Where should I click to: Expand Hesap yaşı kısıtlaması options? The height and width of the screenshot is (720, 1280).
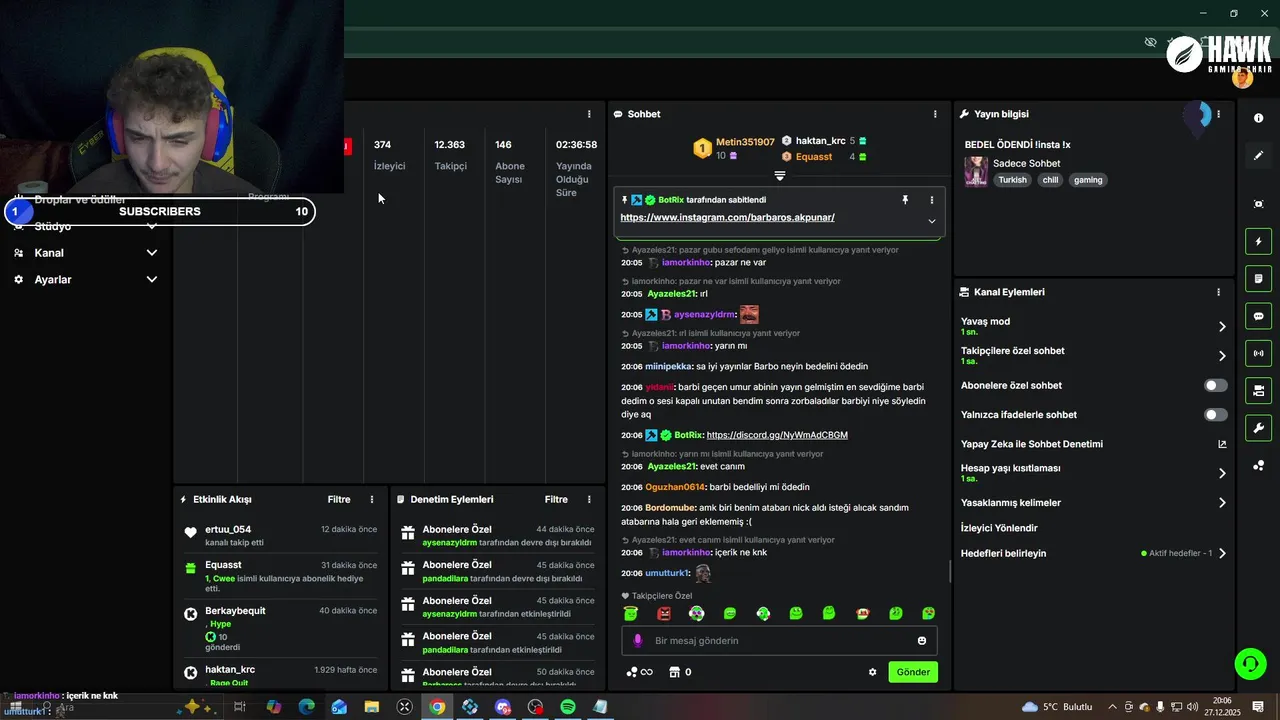(1222, 473)
